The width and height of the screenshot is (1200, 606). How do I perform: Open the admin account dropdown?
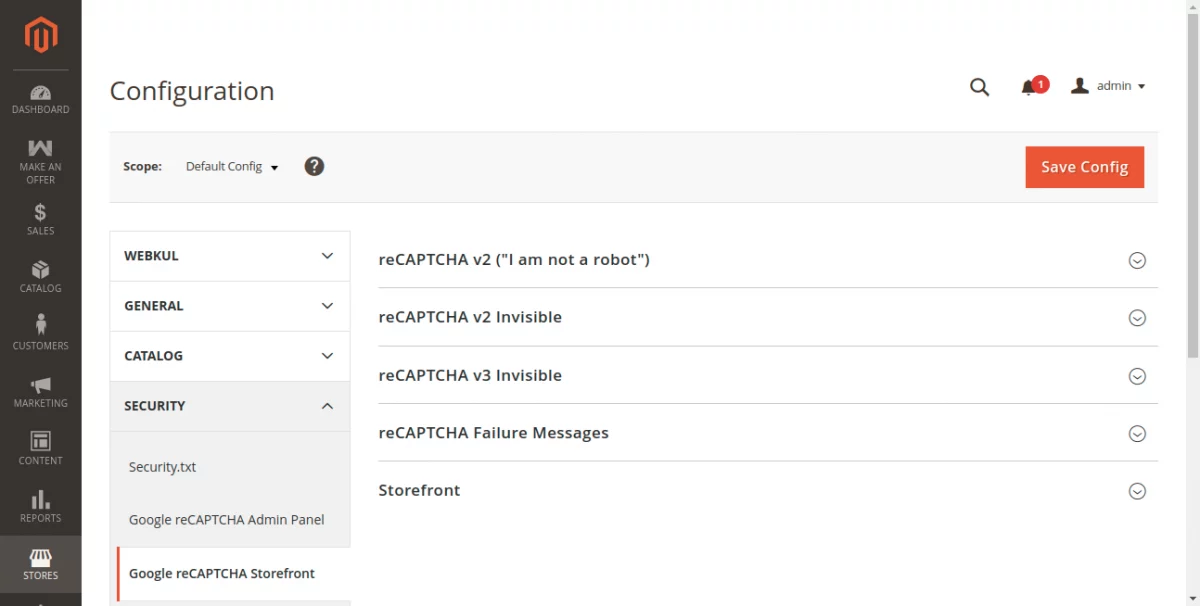click(x=1108, y=86)
